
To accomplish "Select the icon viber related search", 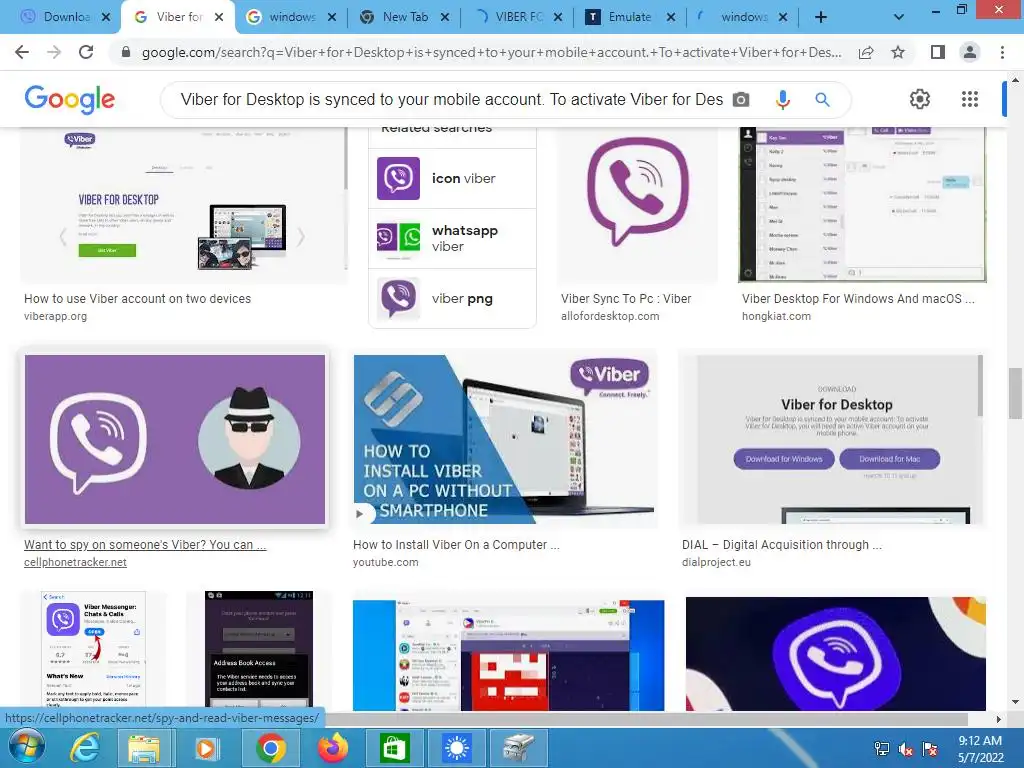I will 452,178.
